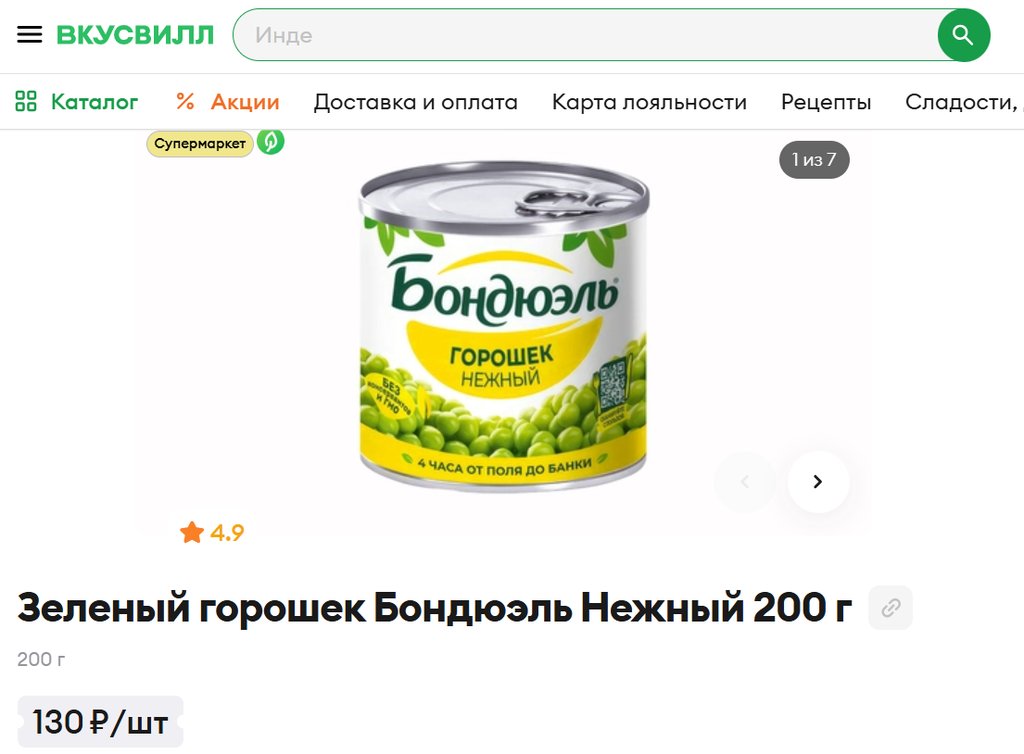Click the green search magnifier button
Screen dimensions: 1024x754
(x=963, y=35)
